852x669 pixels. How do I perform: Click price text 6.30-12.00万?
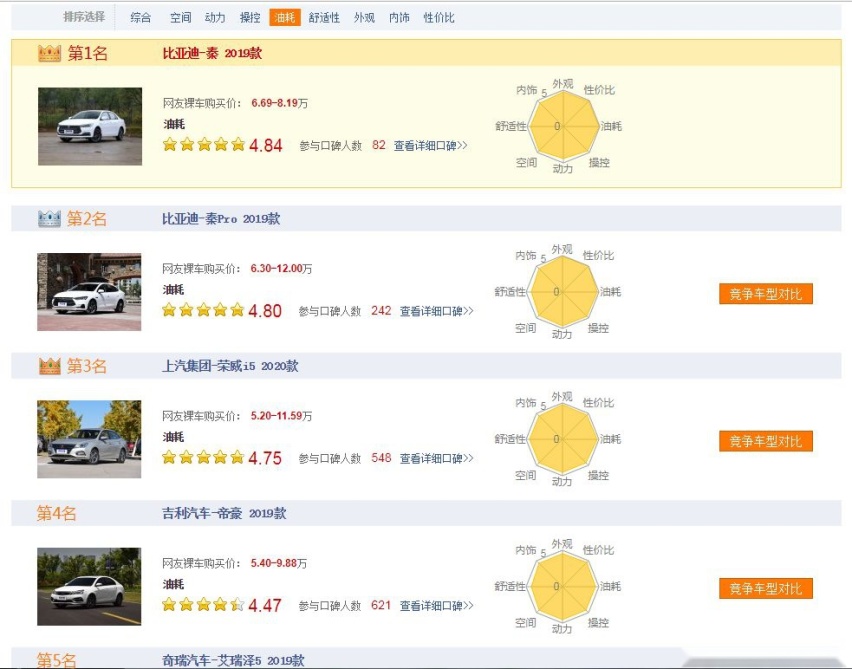click(281, 268)
